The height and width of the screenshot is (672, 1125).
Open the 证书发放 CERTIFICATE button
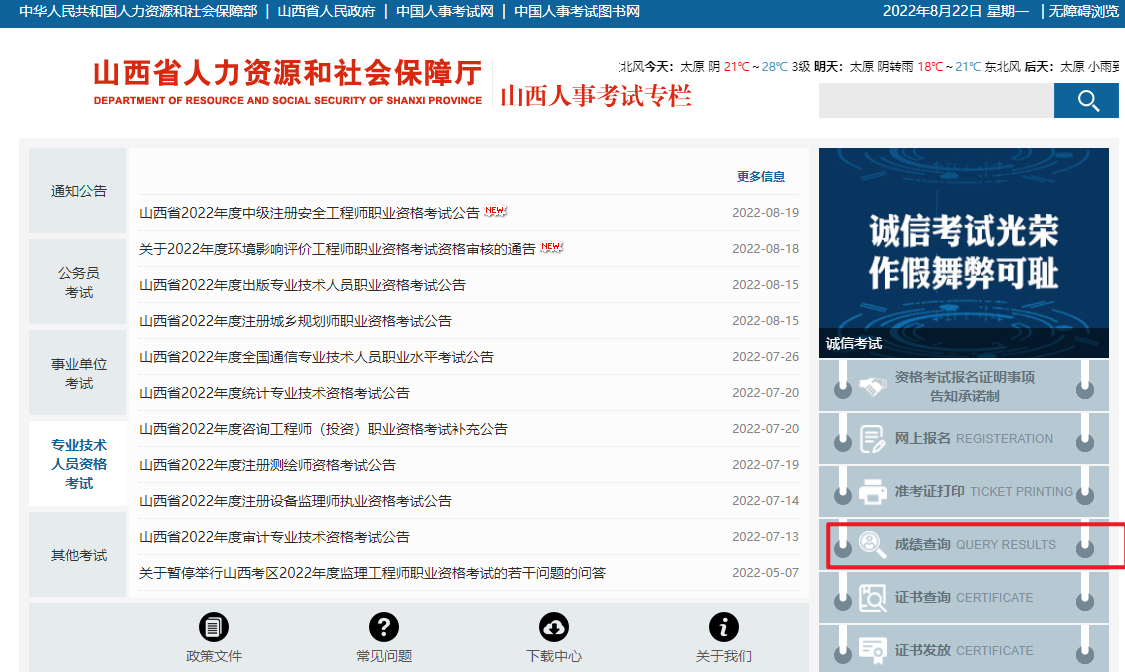(x=964, y=649)
